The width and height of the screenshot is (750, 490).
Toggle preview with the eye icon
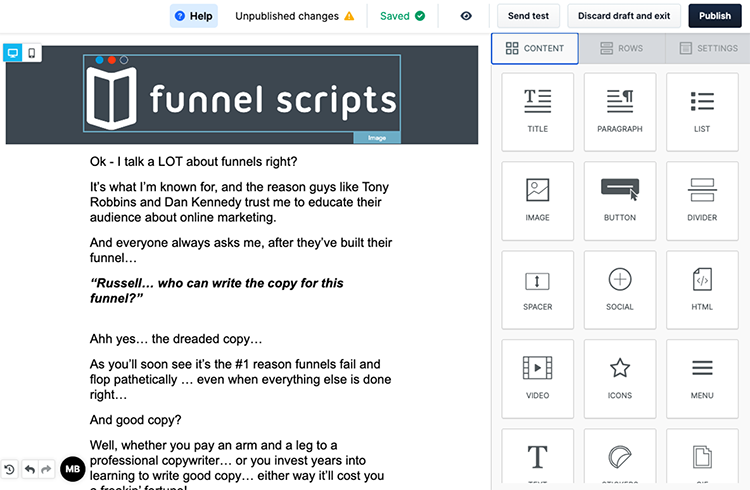coord(466,16)
